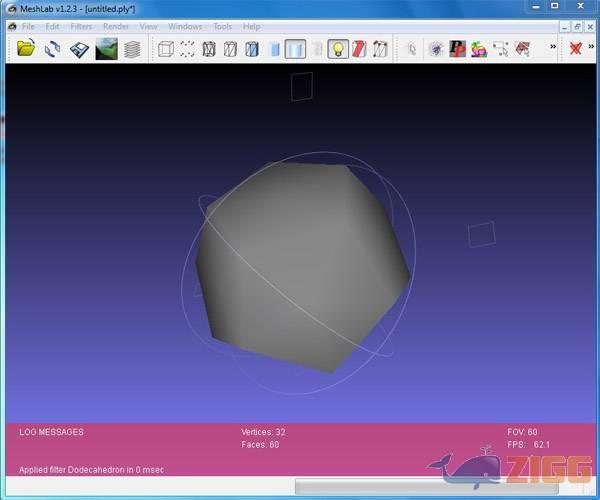The image size is (600, 500).
Task: Open the Filters menu
Action: point(81,26)
